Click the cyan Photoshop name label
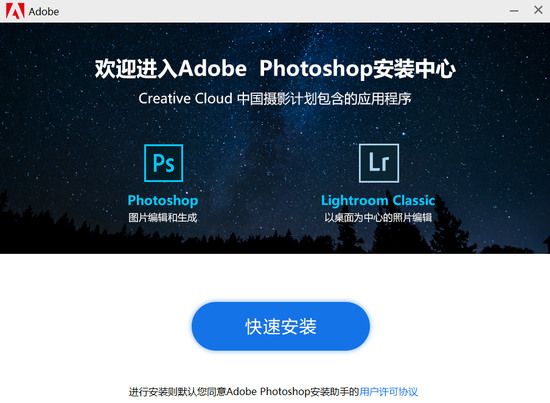 pyautogui.click(x=163, y=200)
